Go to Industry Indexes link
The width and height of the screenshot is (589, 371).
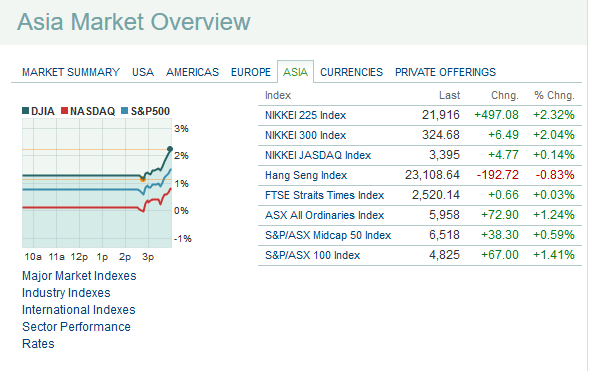[66, 293]
